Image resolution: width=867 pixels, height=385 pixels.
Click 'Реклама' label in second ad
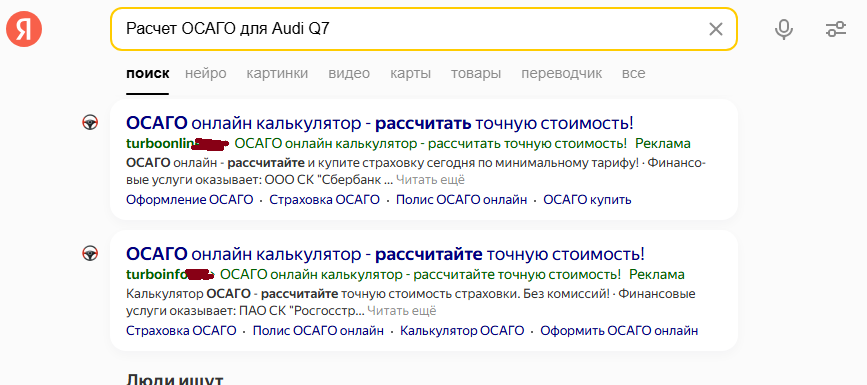pos(657,274)
